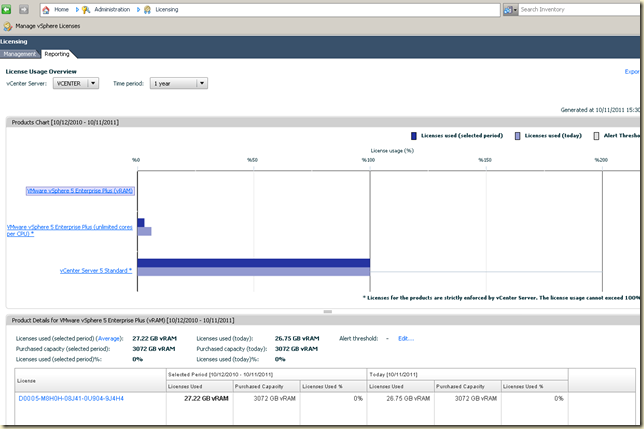This screenshot has width=644, height=429.
Task: Click the Generated at timestamp text
Action: pos(600,110)
